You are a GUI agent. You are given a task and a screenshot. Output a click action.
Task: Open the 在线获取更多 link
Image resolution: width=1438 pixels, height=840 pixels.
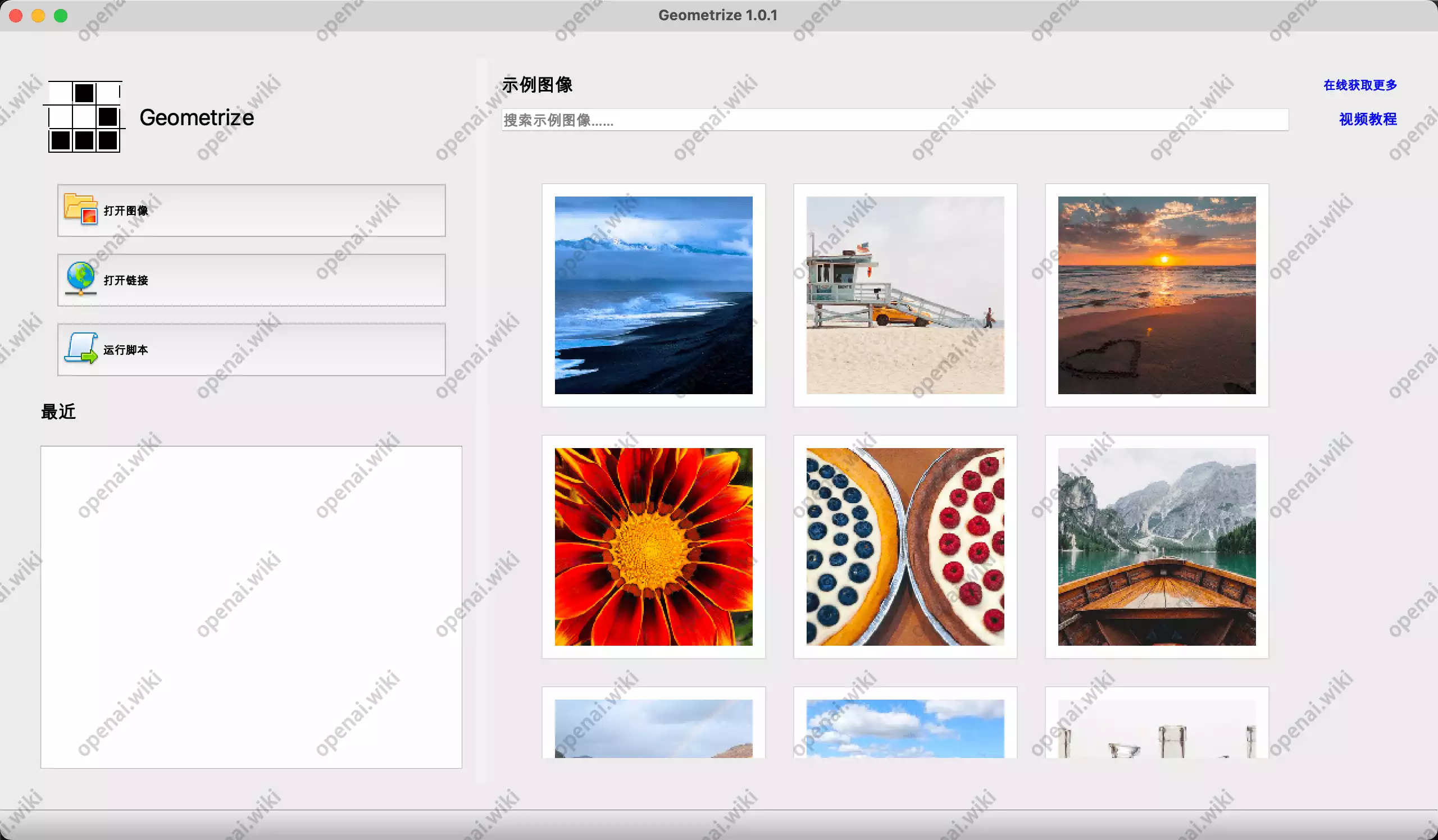pyautogui.click(x=1360, y=85)
